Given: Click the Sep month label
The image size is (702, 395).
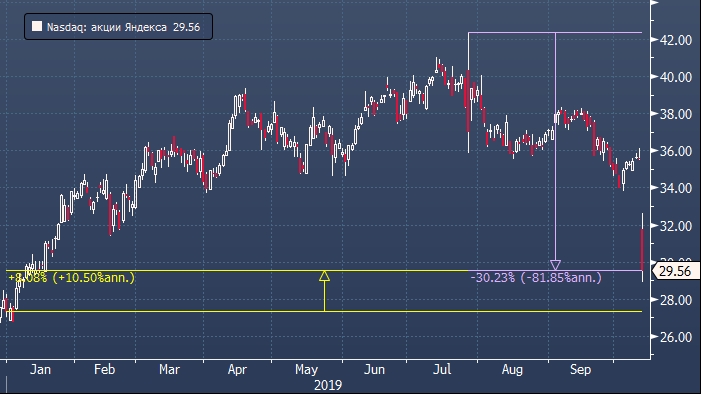Looking at the screenshot, I should [x=580, y=370].
